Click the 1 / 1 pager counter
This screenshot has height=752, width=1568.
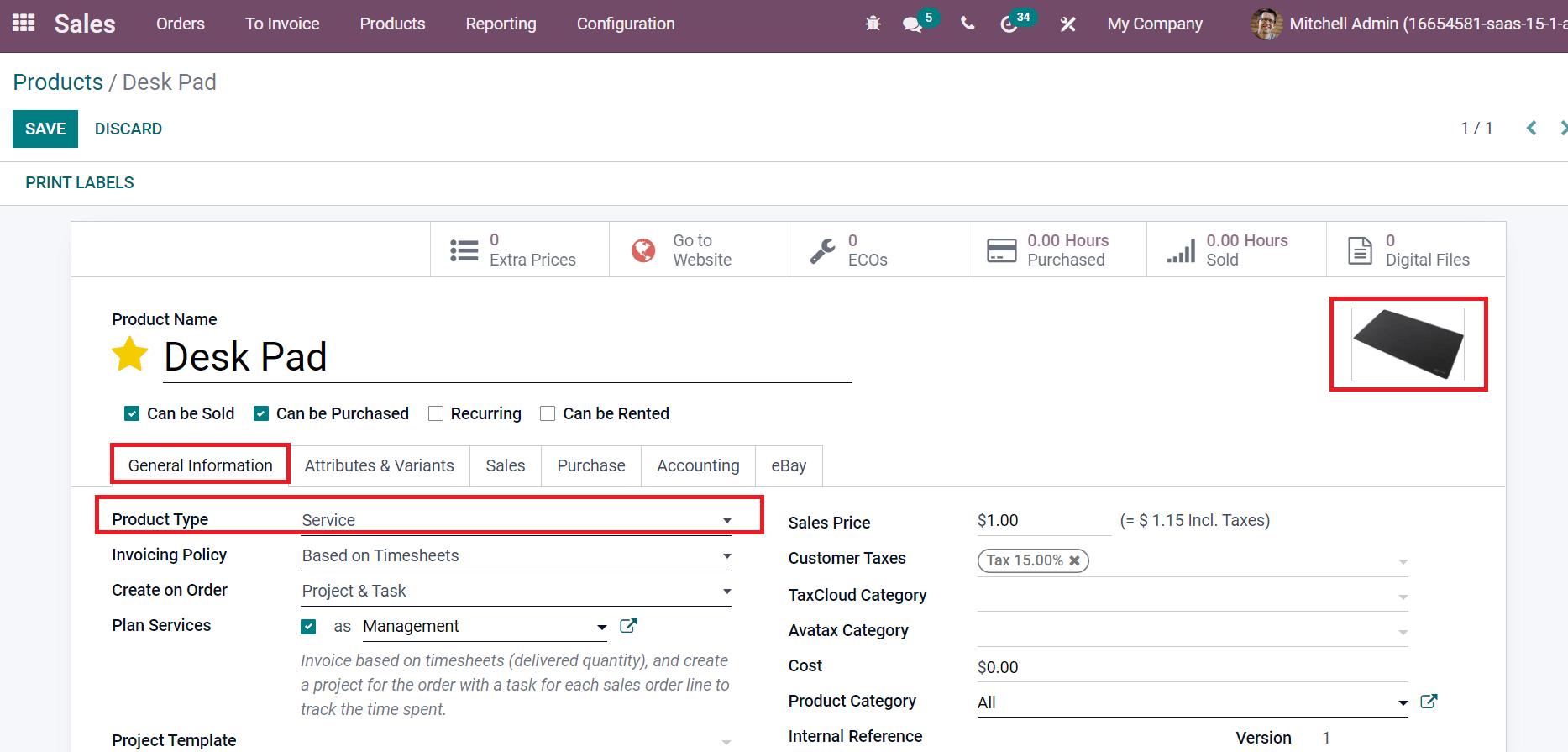pyautogui.click(x=1476, y=128)
